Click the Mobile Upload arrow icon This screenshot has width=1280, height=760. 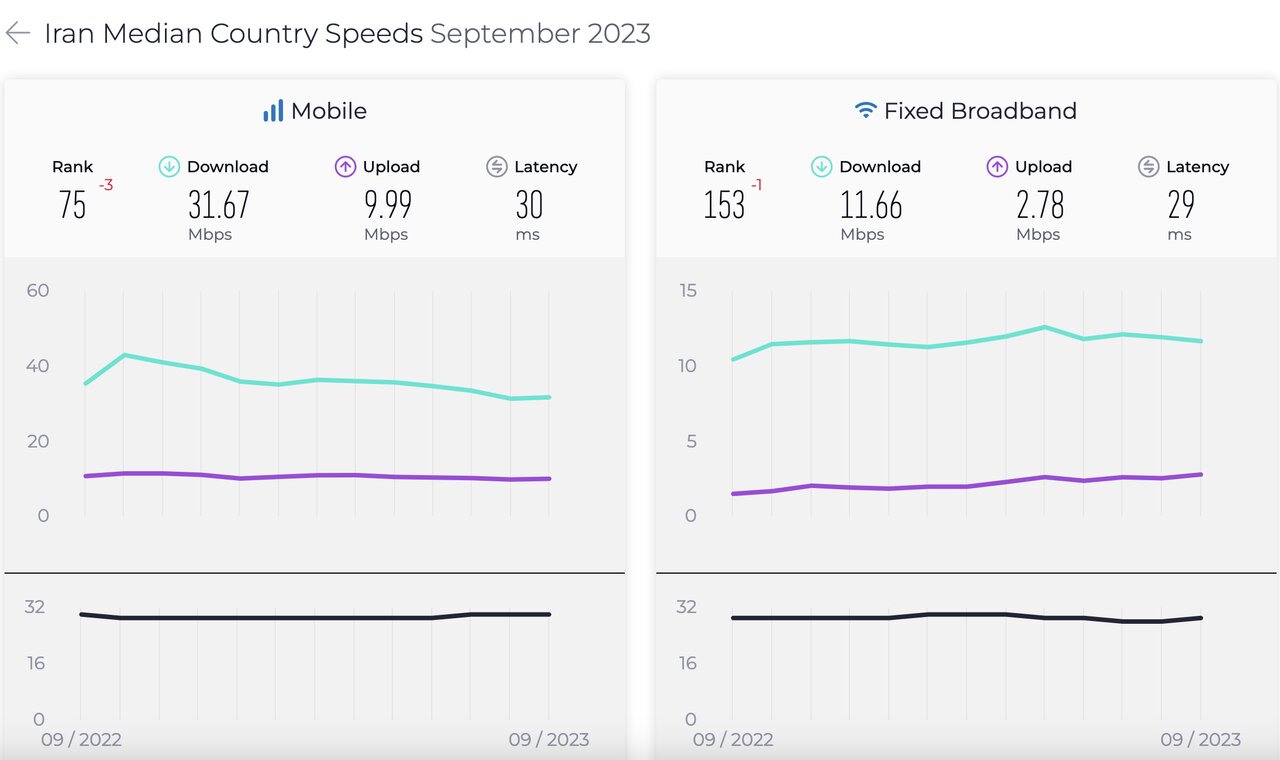(x=345, y=167)
